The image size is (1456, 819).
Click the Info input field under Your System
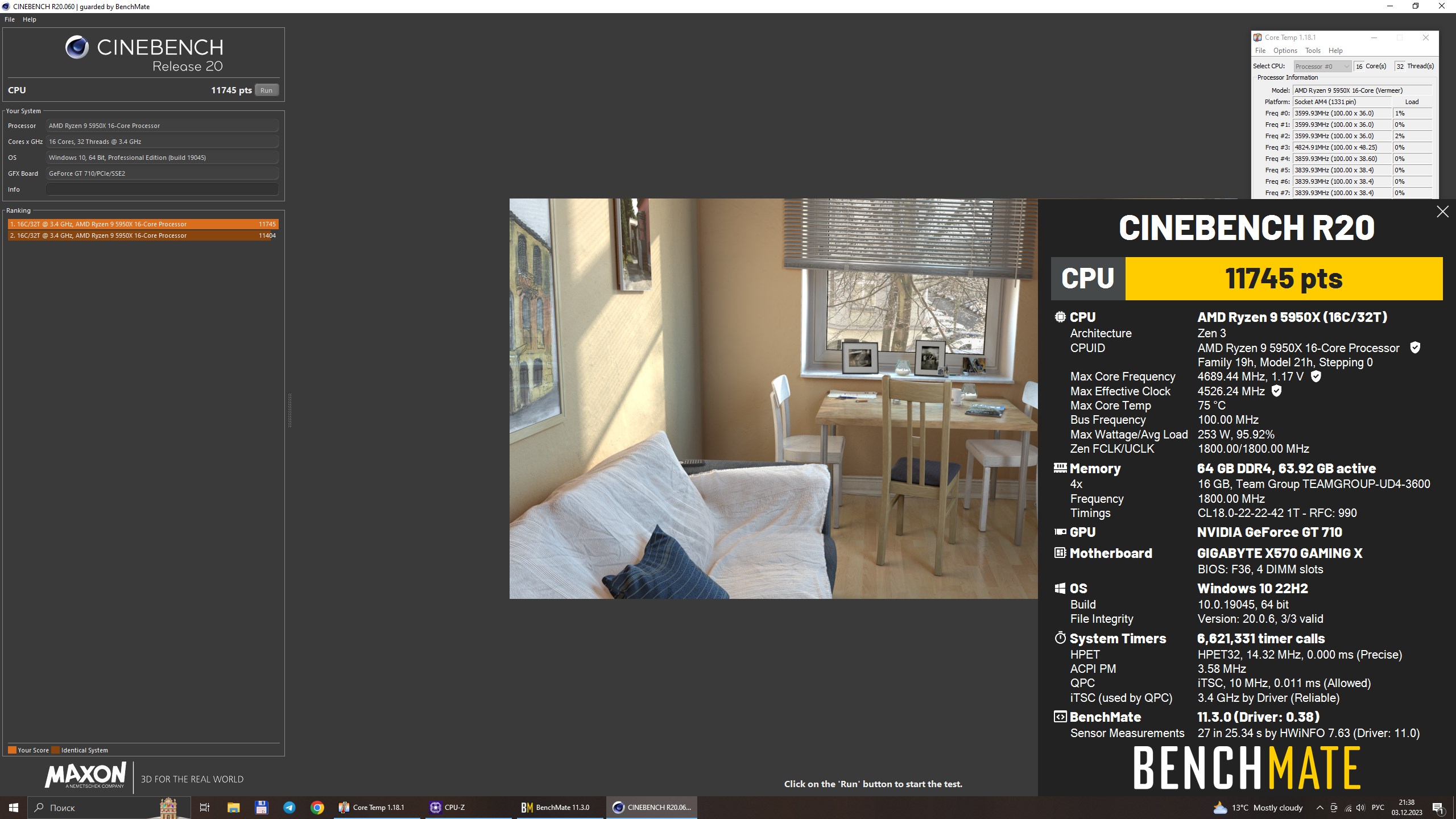tap(162, 189)
